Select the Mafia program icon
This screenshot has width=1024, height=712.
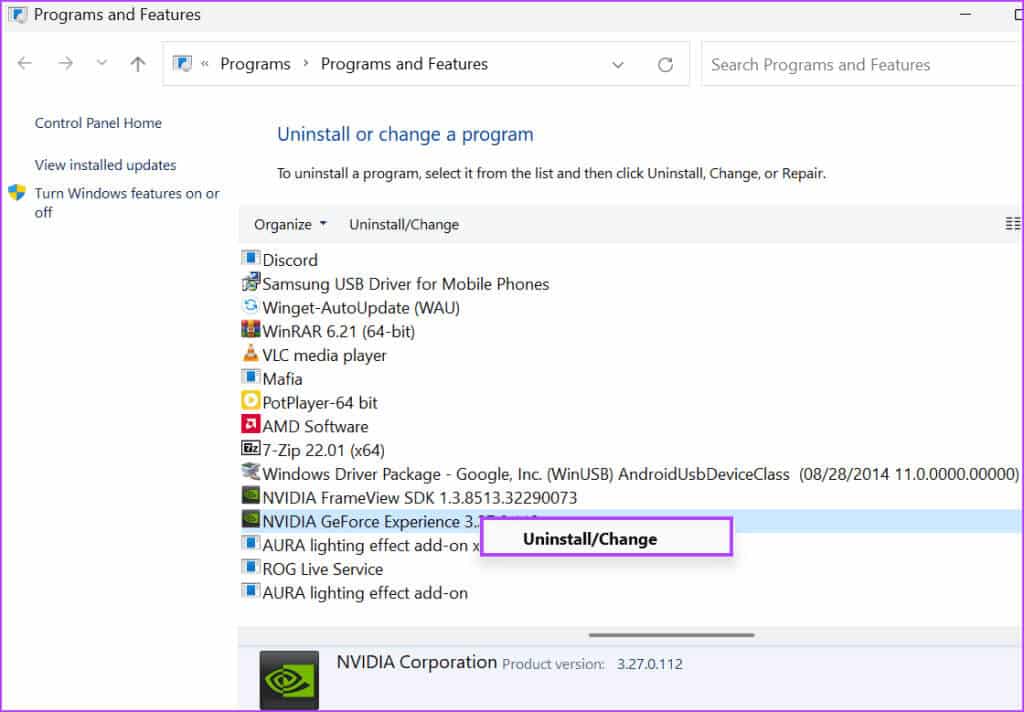tap(251, 377)
